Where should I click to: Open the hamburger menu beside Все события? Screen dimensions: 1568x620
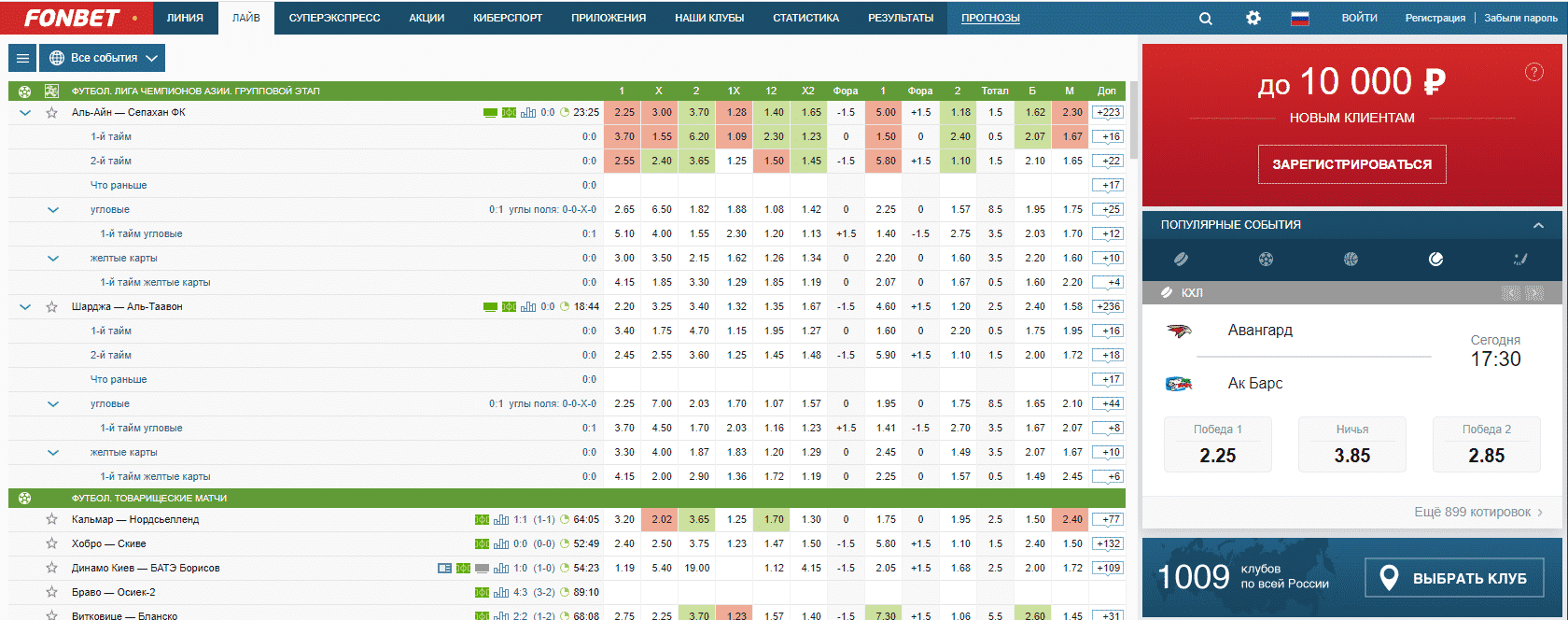click(x=22, y=58)
